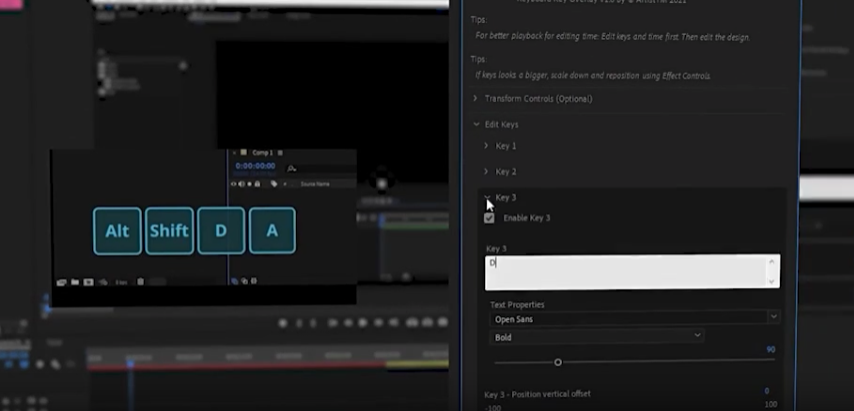Open the Comp 1 panel menu icon

point(280,153)
